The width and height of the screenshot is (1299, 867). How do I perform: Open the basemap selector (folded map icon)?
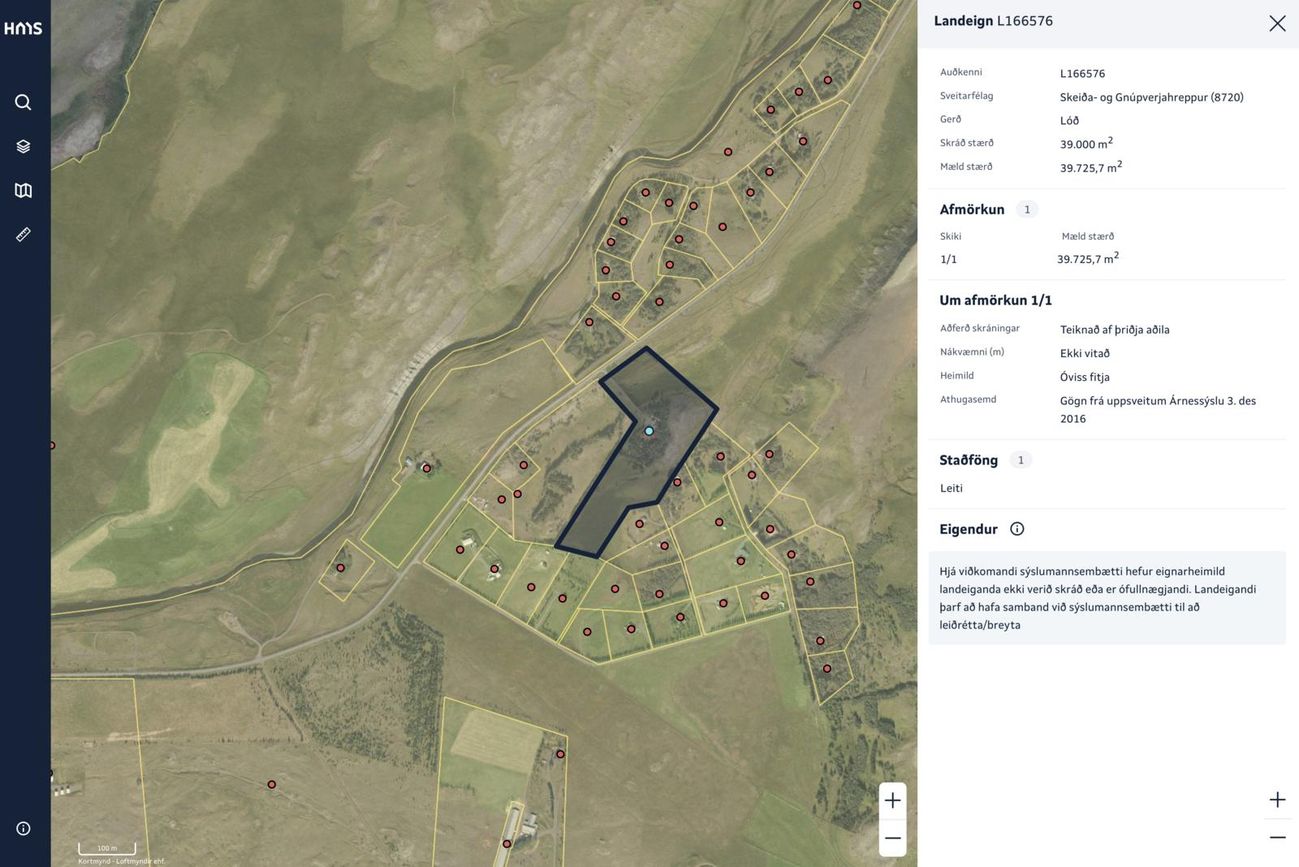pyautogui.click(x=23, y=190)
